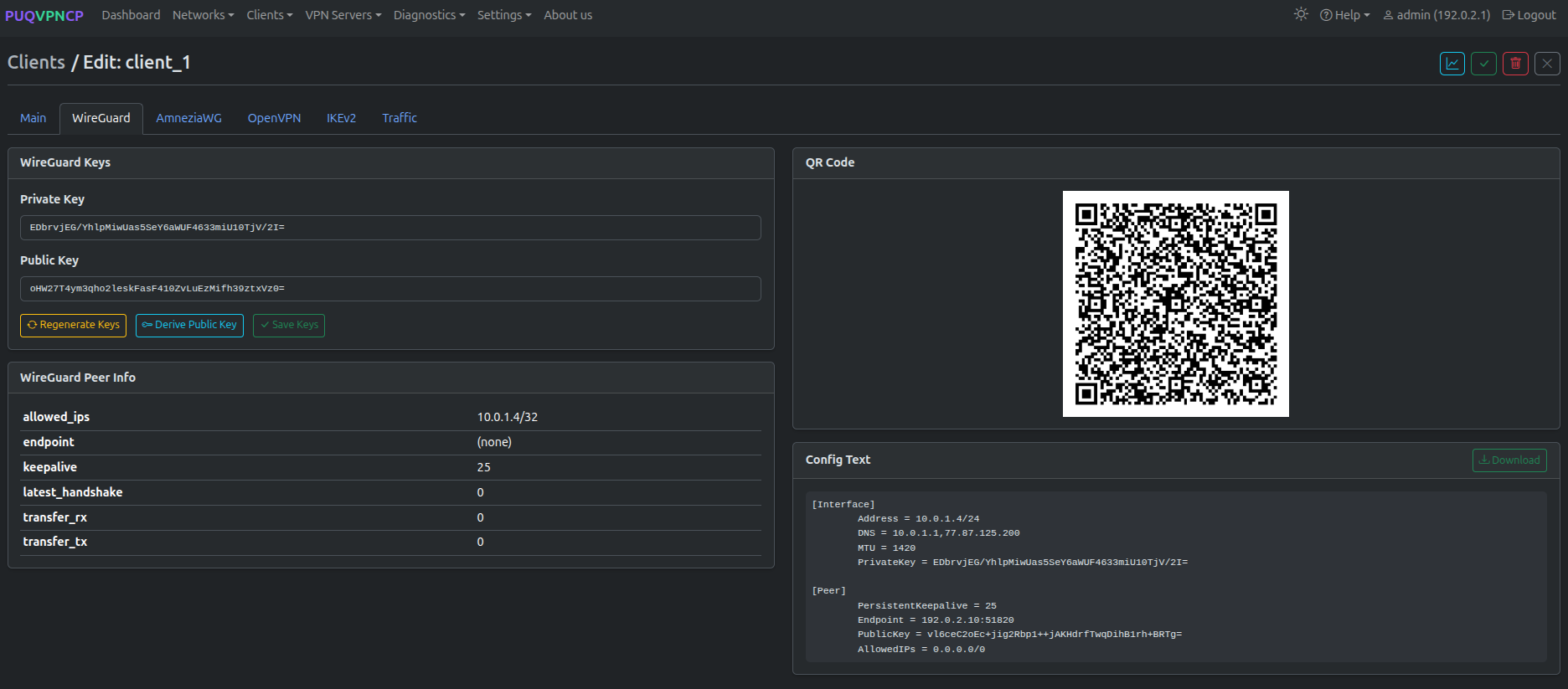Open the traffic chart icon button

point(1452,64)
